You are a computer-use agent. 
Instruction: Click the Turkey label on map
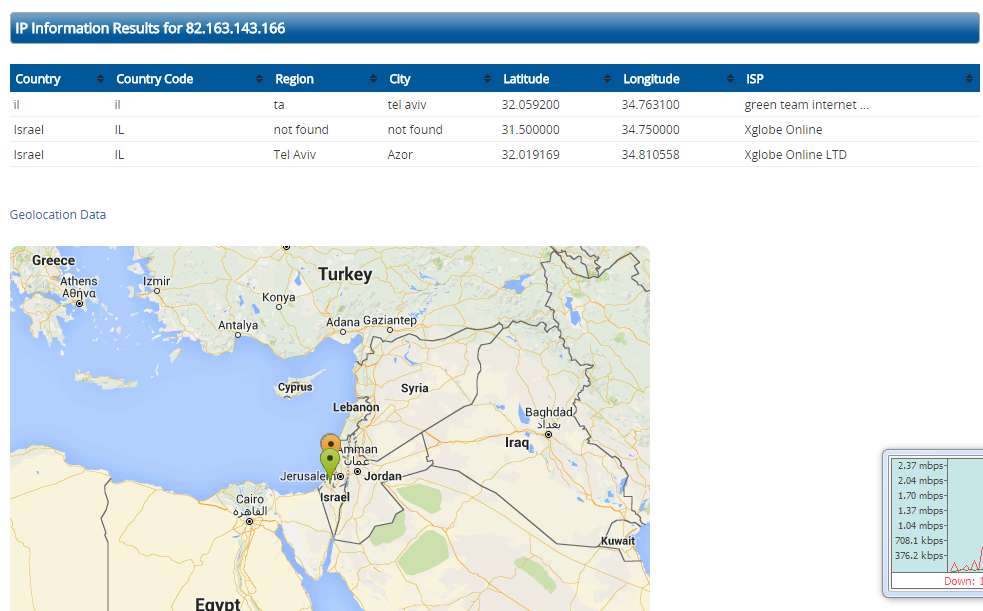pyautogui.click(x=345, y=274)
